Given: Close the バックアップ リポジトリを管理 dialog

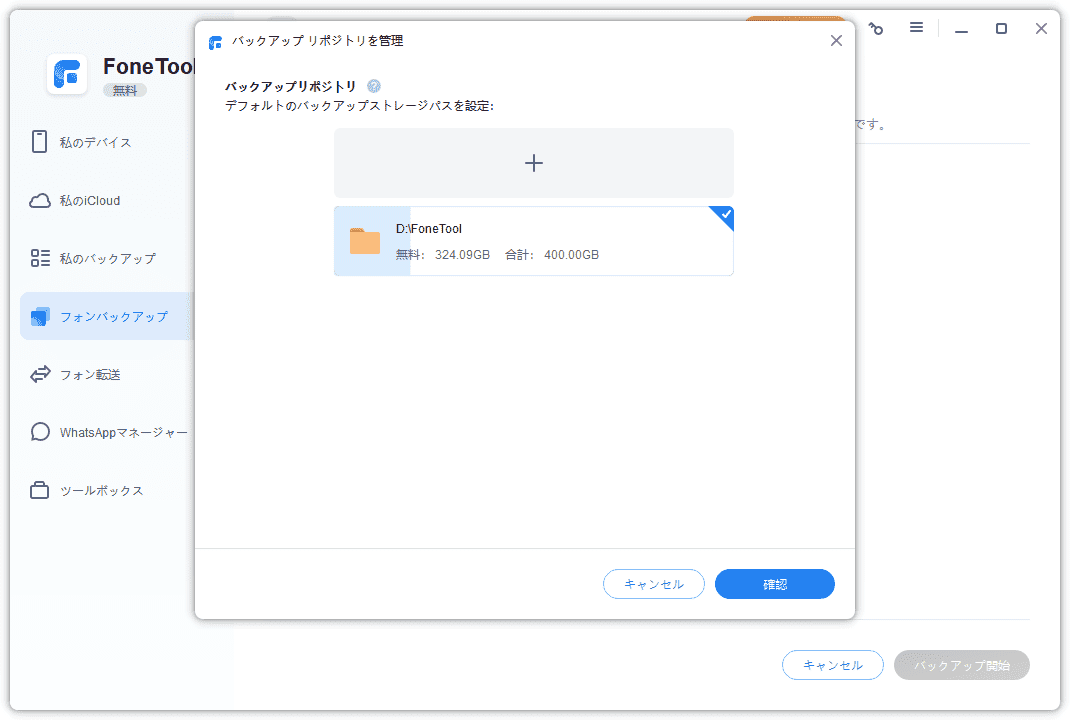Looking at the screenshot, I should [x=836, y=41].
